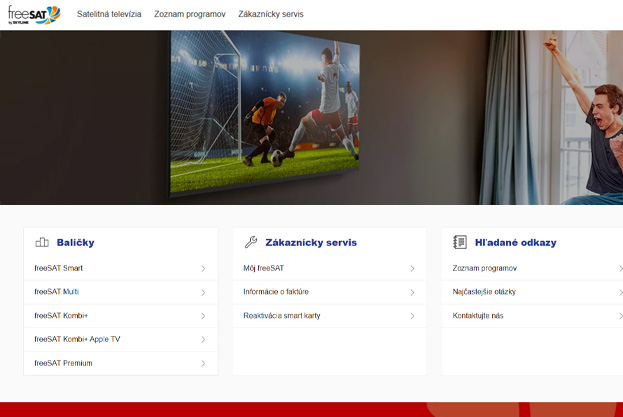623x417 pixels.
Task: Click the chevron arrow in the Môj freeSAT row
Action: click(x=412, y=268)
